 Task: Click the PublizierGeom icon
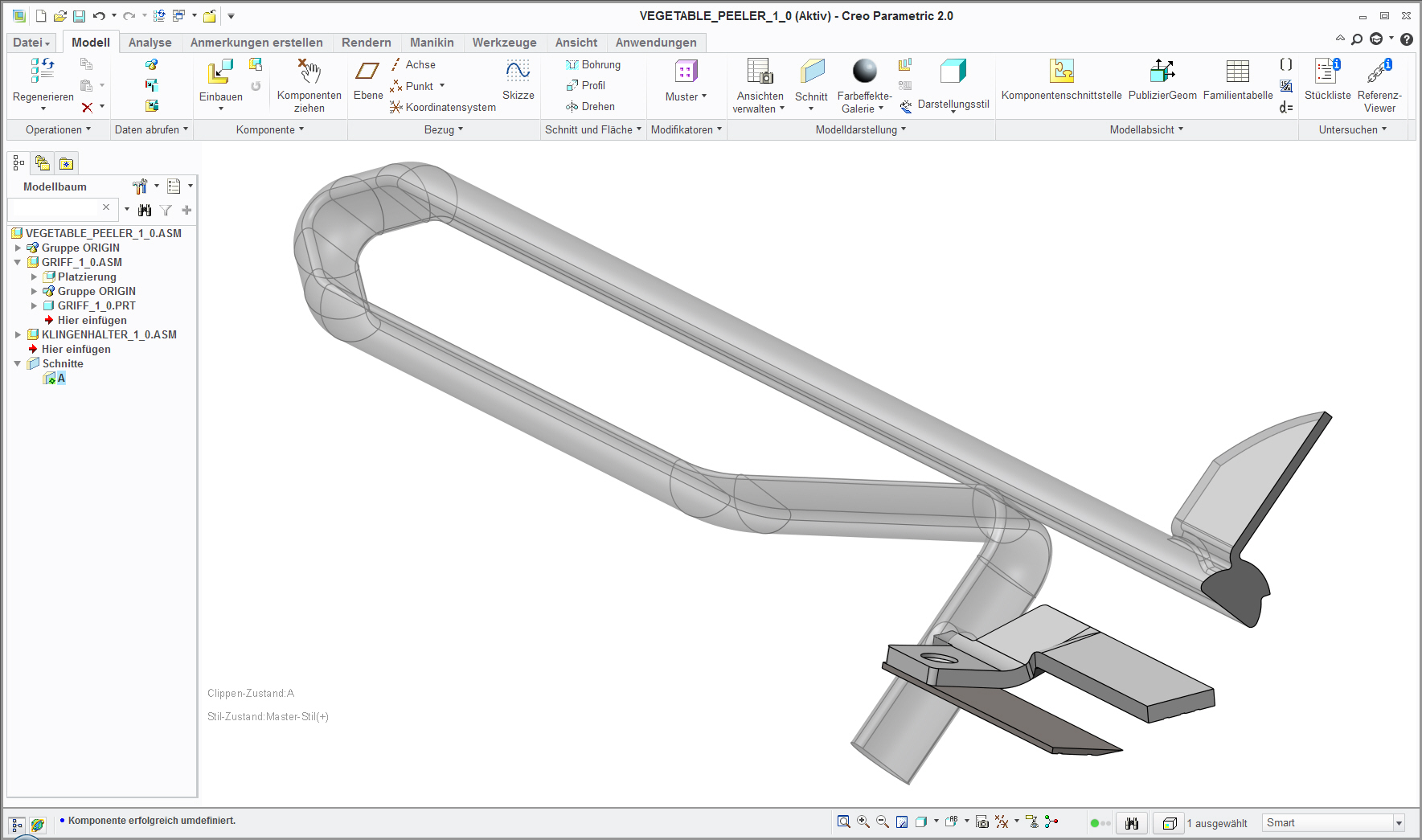tap(1162, 71)
